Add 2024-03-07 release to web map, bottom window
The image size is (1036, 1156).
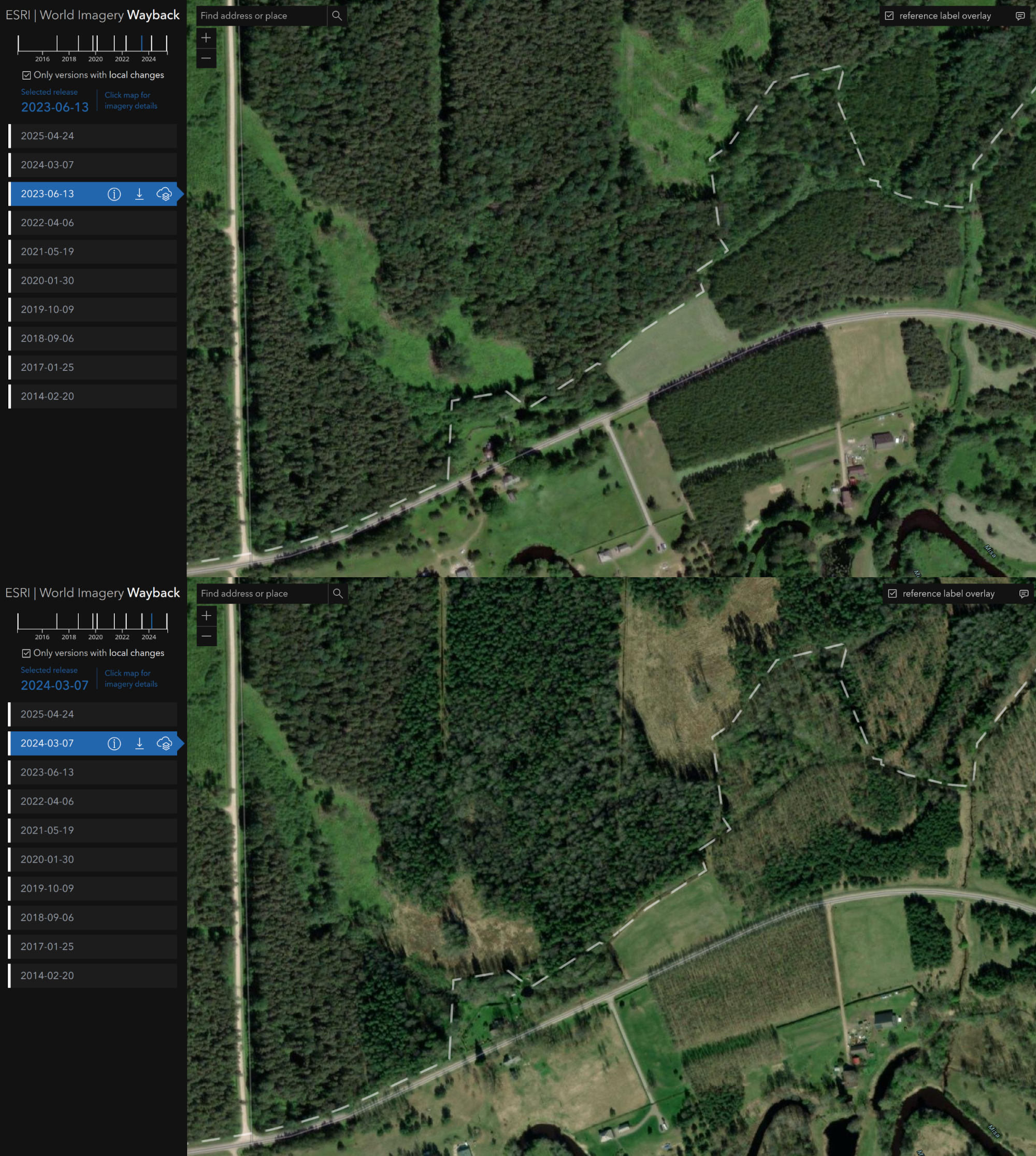[164, 744]
